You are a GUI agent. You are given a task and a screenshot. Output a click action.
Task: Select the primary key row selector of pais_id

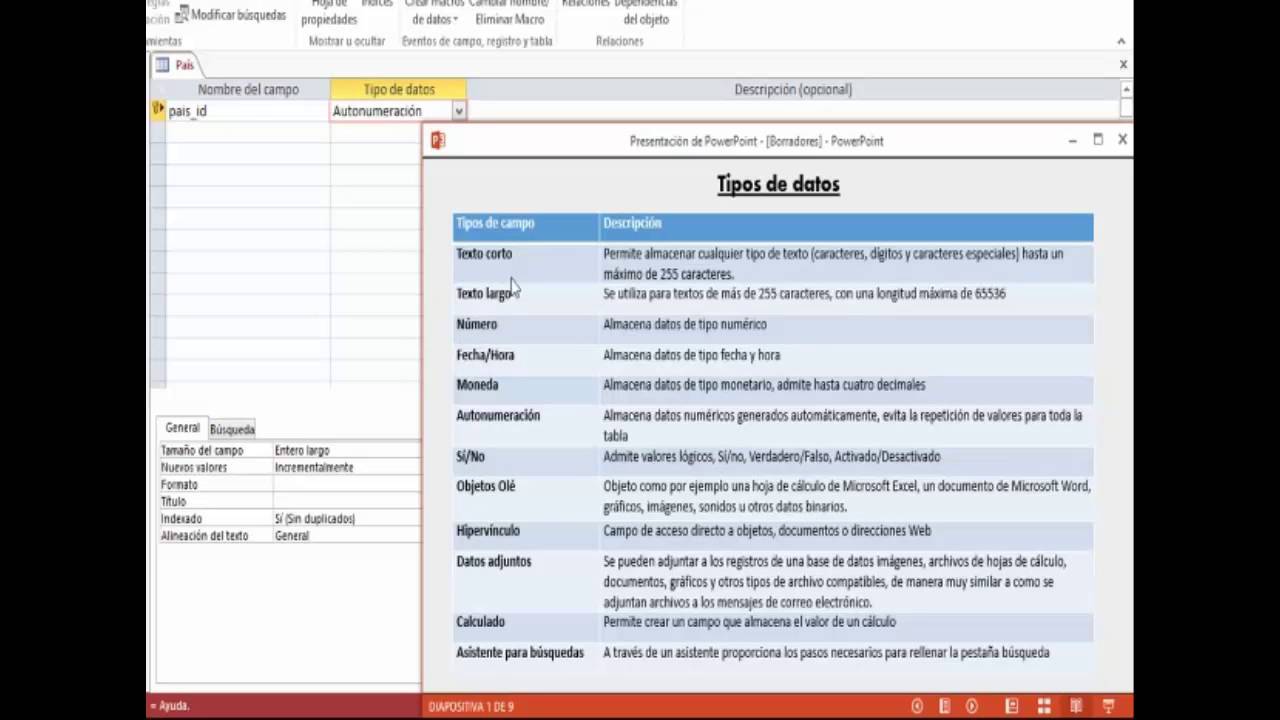click(157, 111)
